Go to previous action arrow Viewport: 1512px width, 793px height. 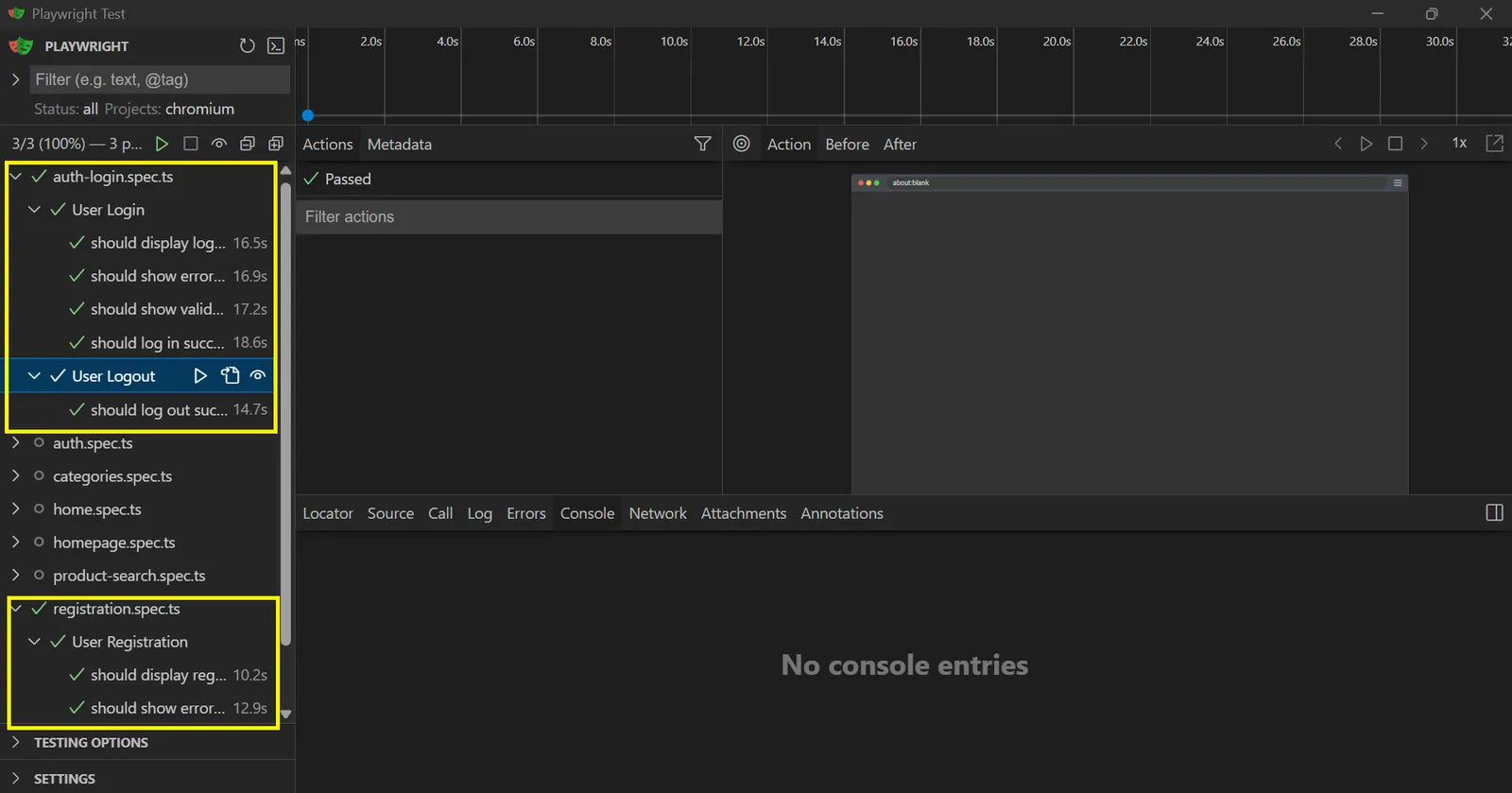coord(1337,144)
